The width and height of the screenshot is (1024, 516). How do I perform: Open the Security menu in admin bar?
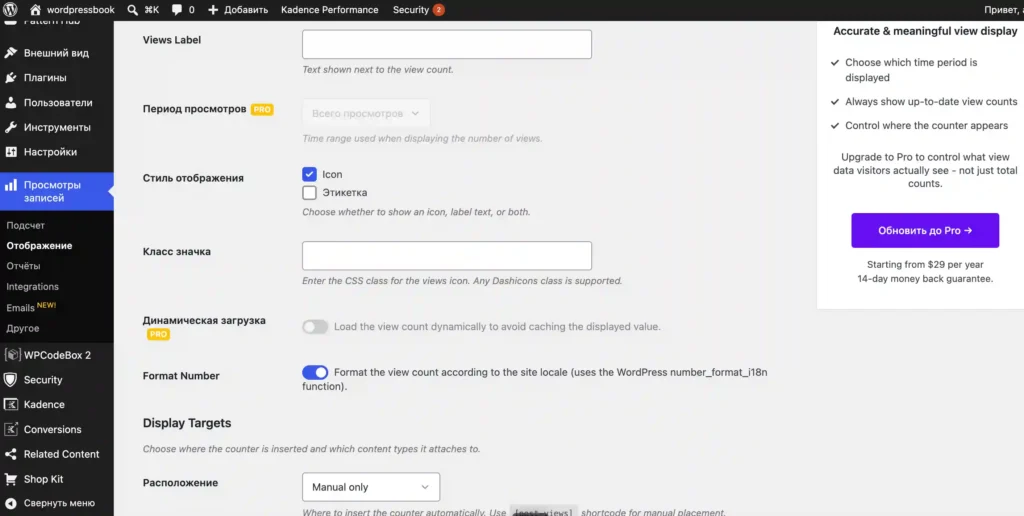click(411, 10)
